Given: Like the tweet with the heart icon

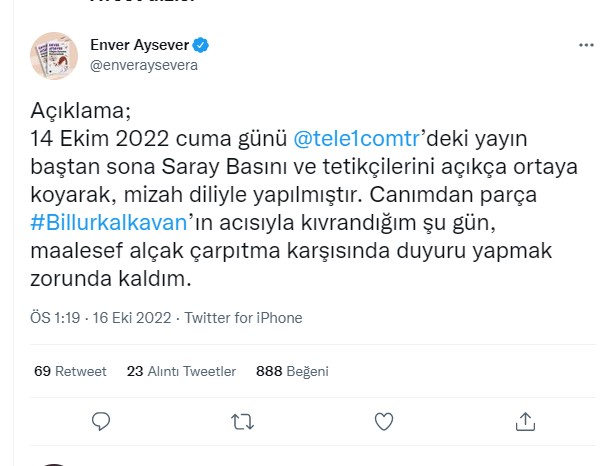Looking at the screenshot, I should pos(384,419).
